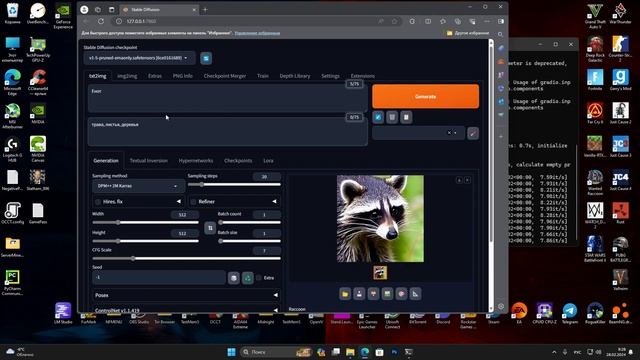Screen dimensions: 640x360
Task: Open the styles dropdown below Generate
Action: (418, 133)
